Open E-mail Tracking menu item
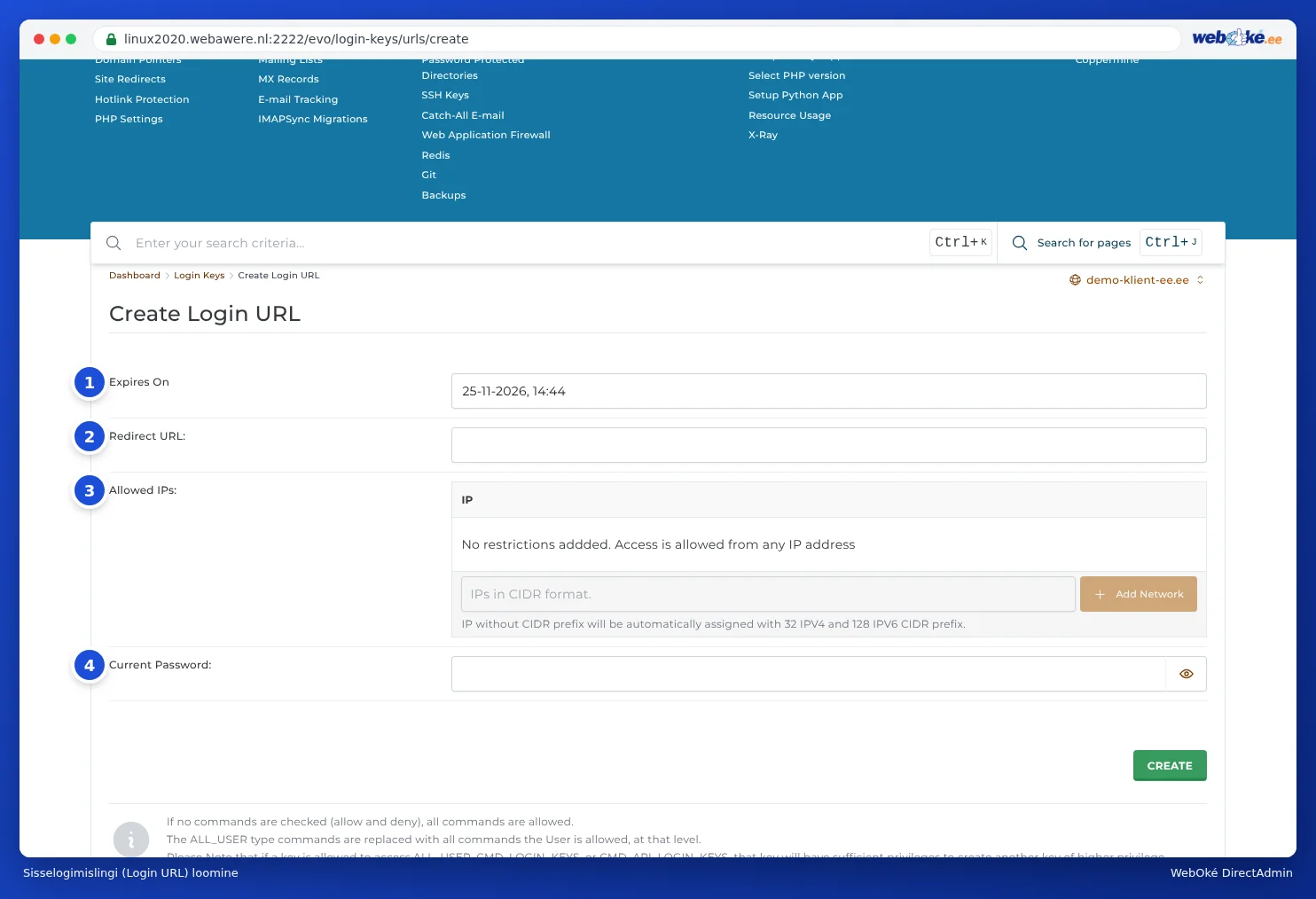Image resolution: width=1316 pixels, height=899 pixels. point(298,99)
